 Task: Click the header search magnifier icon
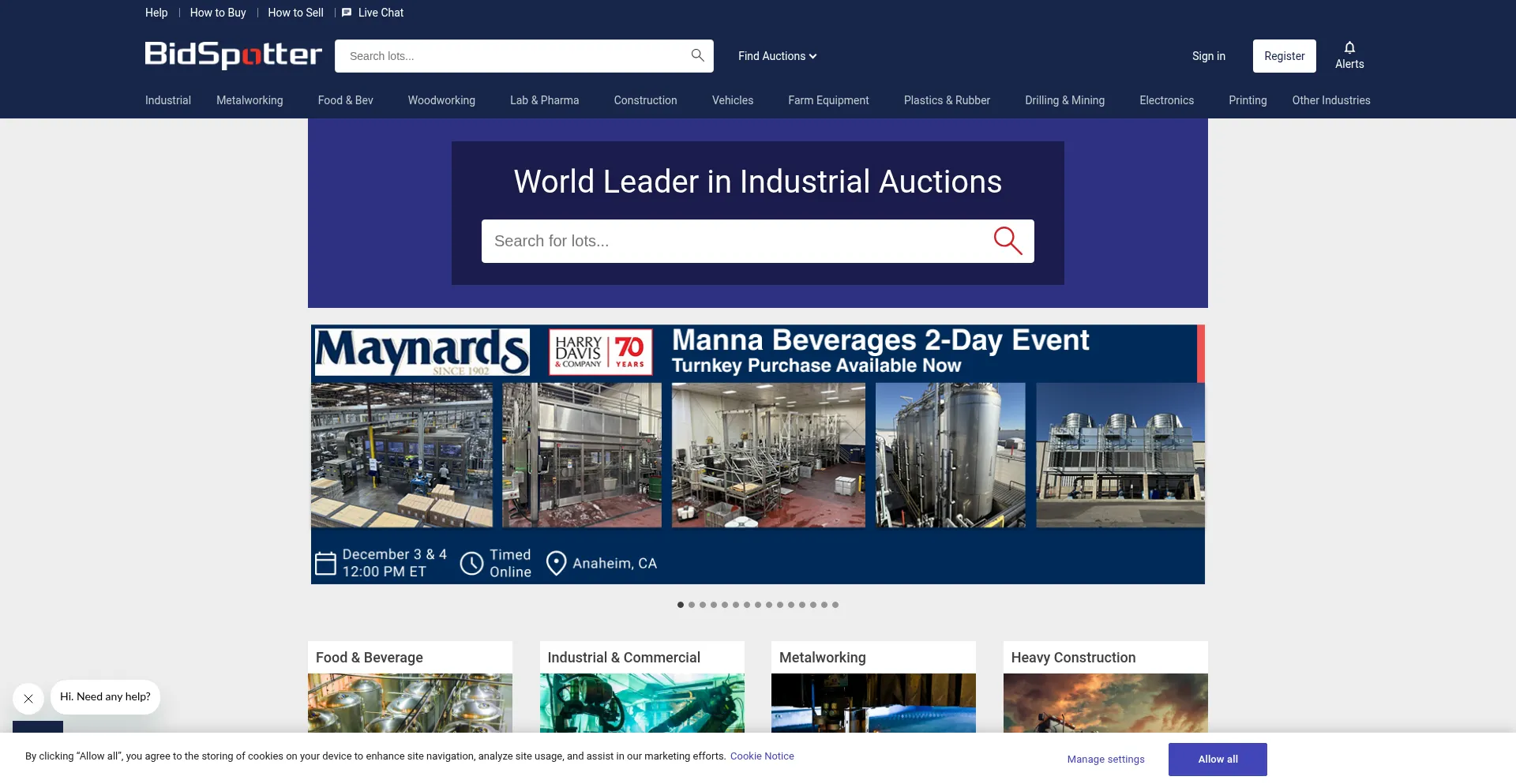click(697, 55)
